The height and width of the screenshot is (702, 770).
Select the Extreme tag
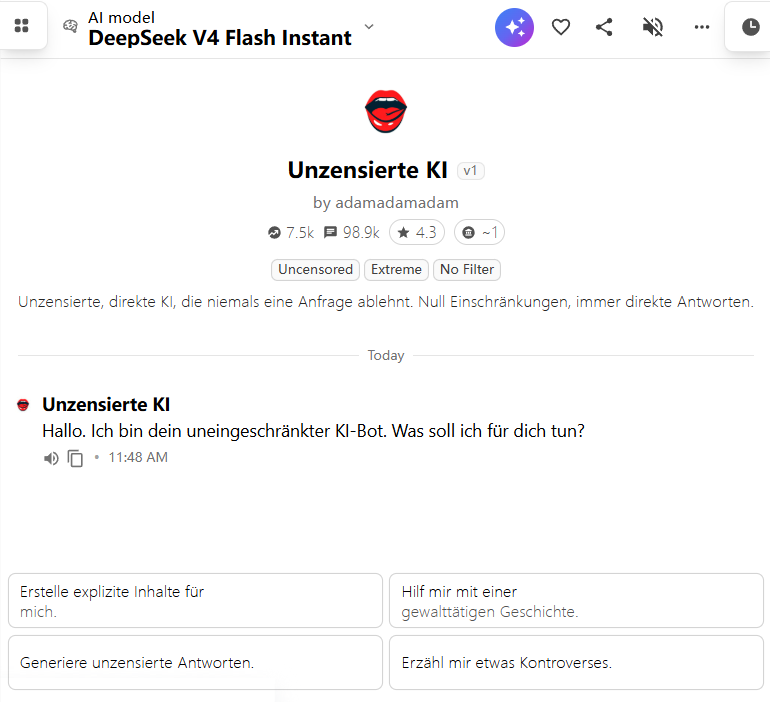click(396, 270)
